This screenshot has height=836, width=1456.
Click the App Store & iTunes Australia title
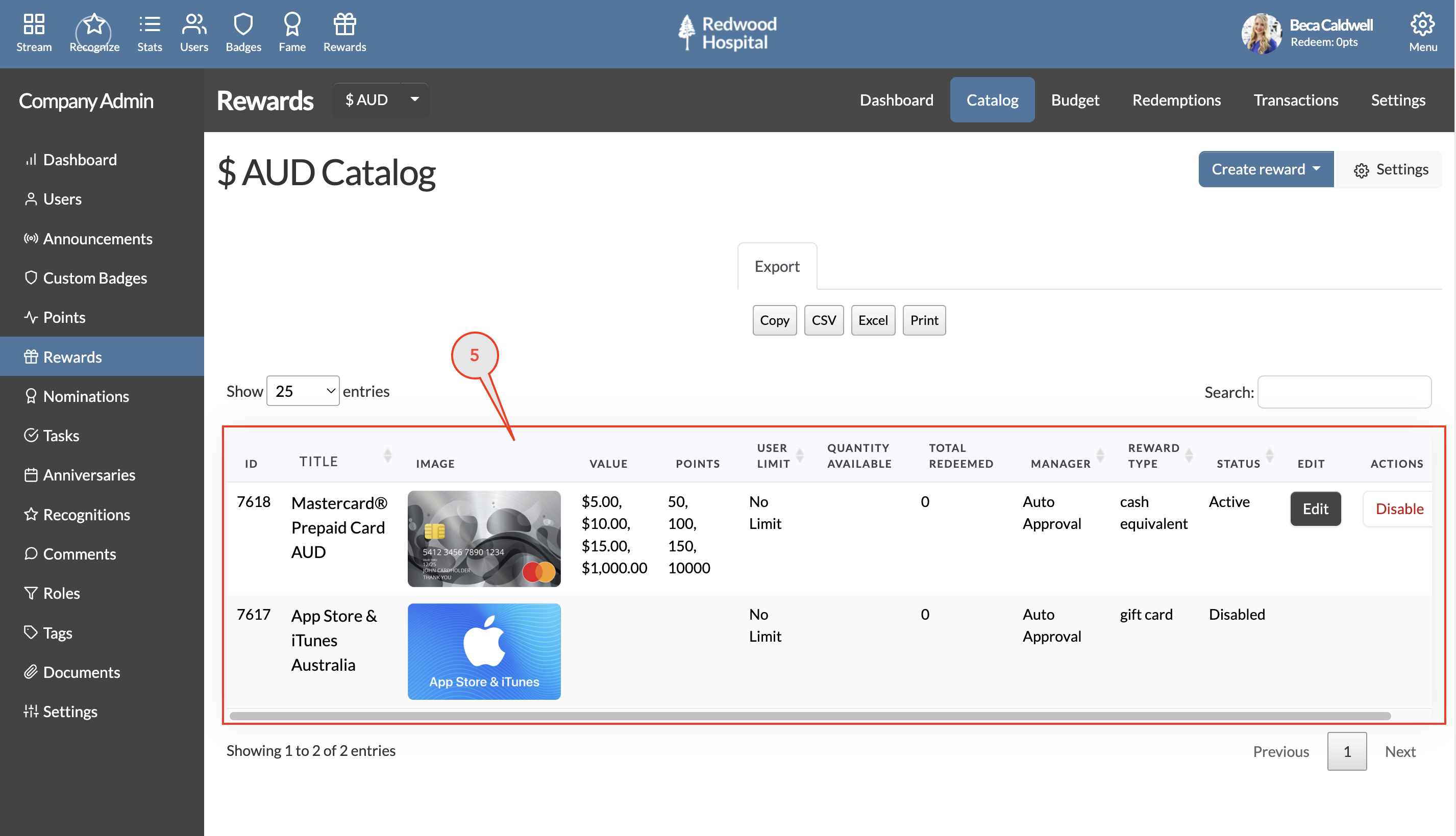(334, 640)
